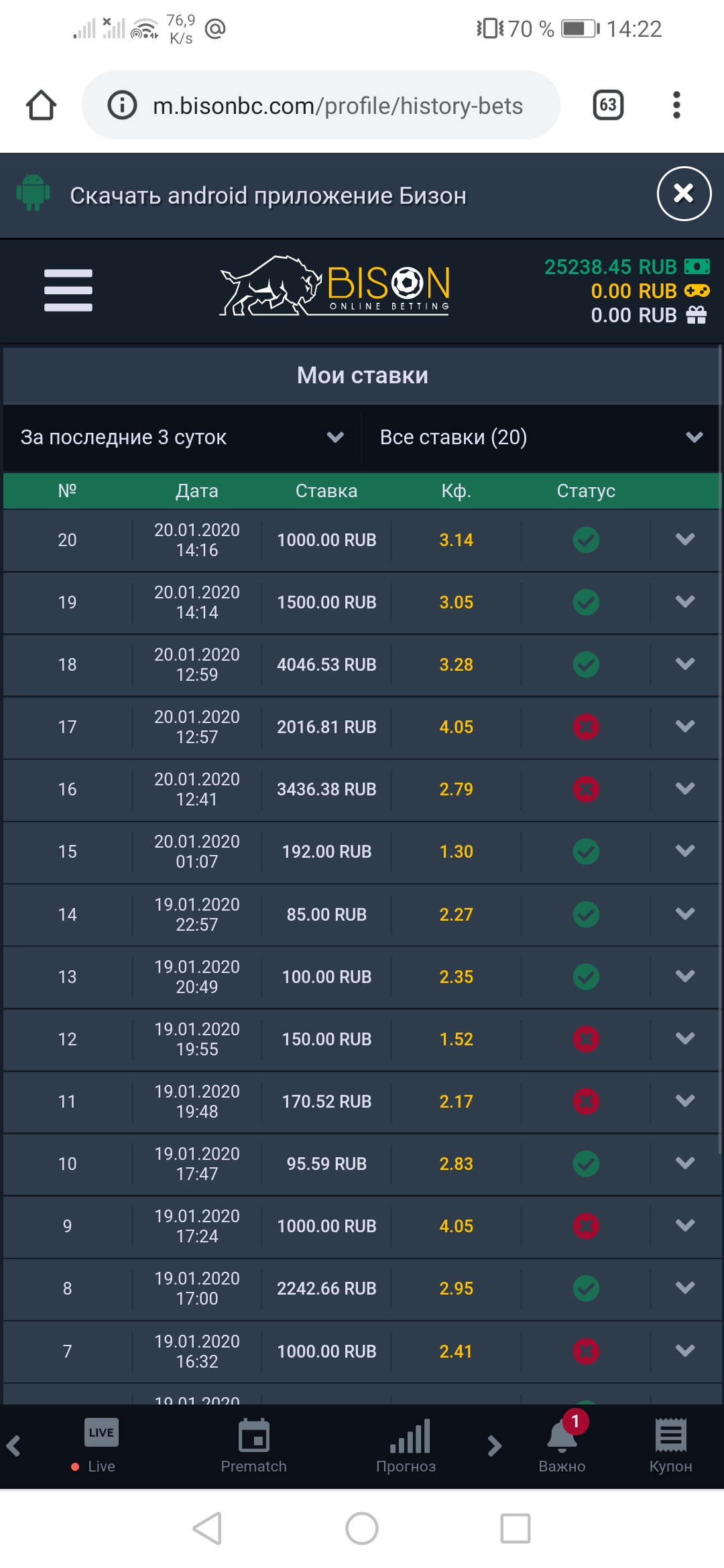Open the Прогноз tab
The image size is (724, 1568).
[x=406, y=1446]
